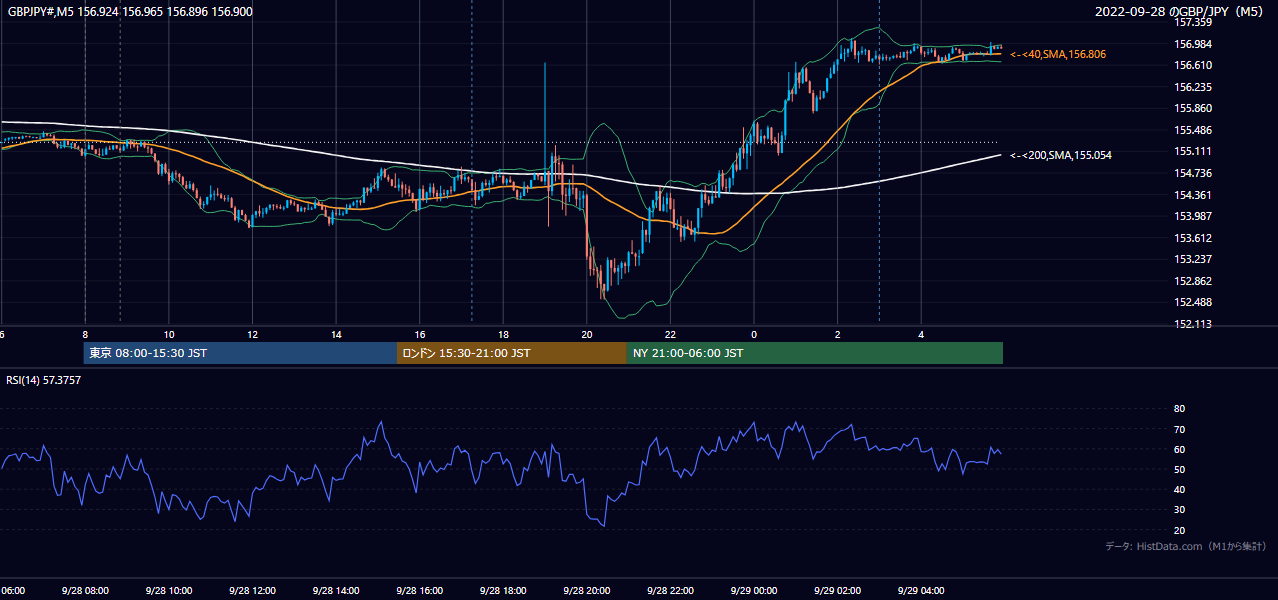Click price axis label 152.862

coord(1194,281)
